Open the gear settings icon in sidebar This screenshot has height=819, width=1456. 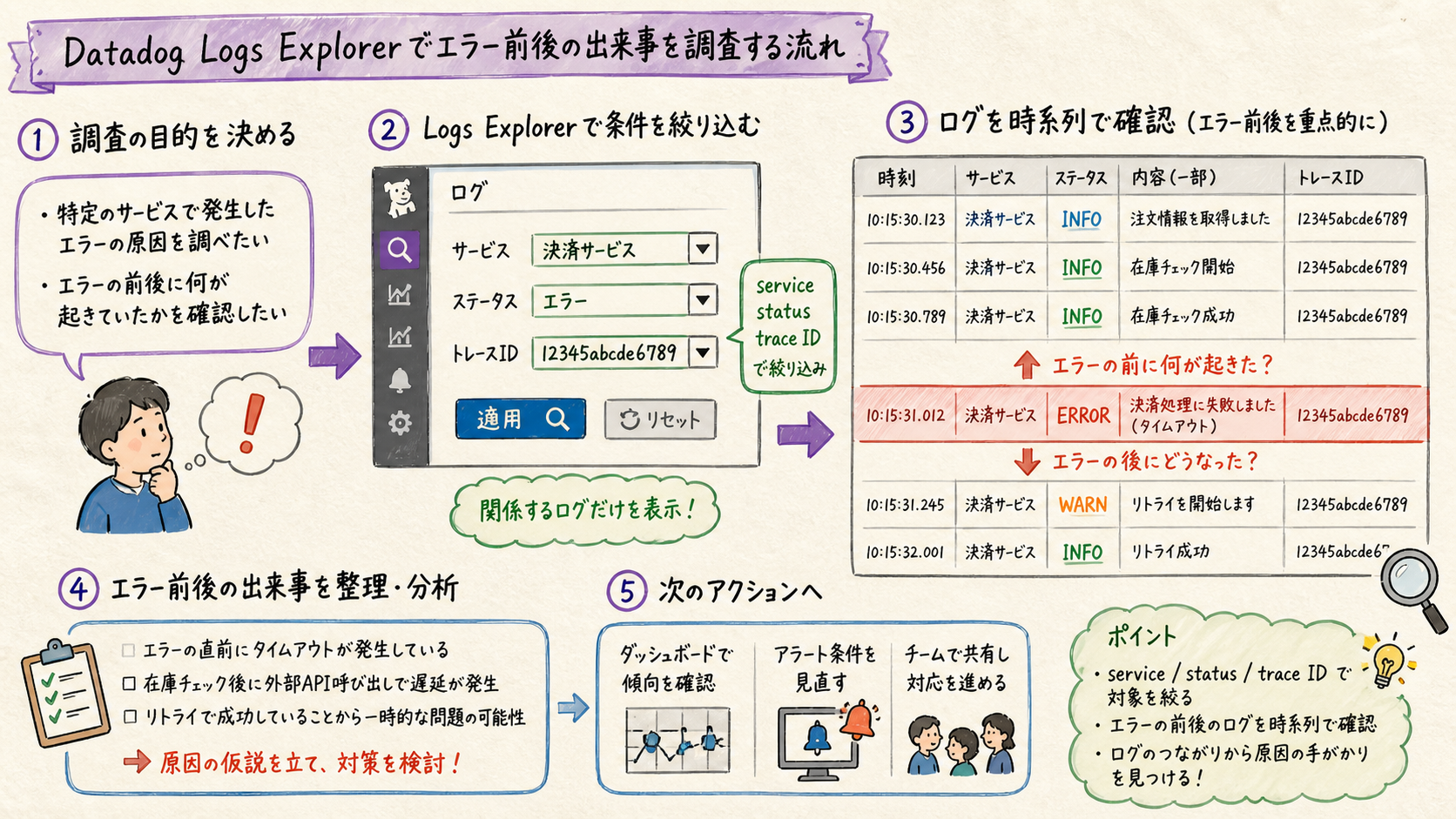[x=400, y=424]
